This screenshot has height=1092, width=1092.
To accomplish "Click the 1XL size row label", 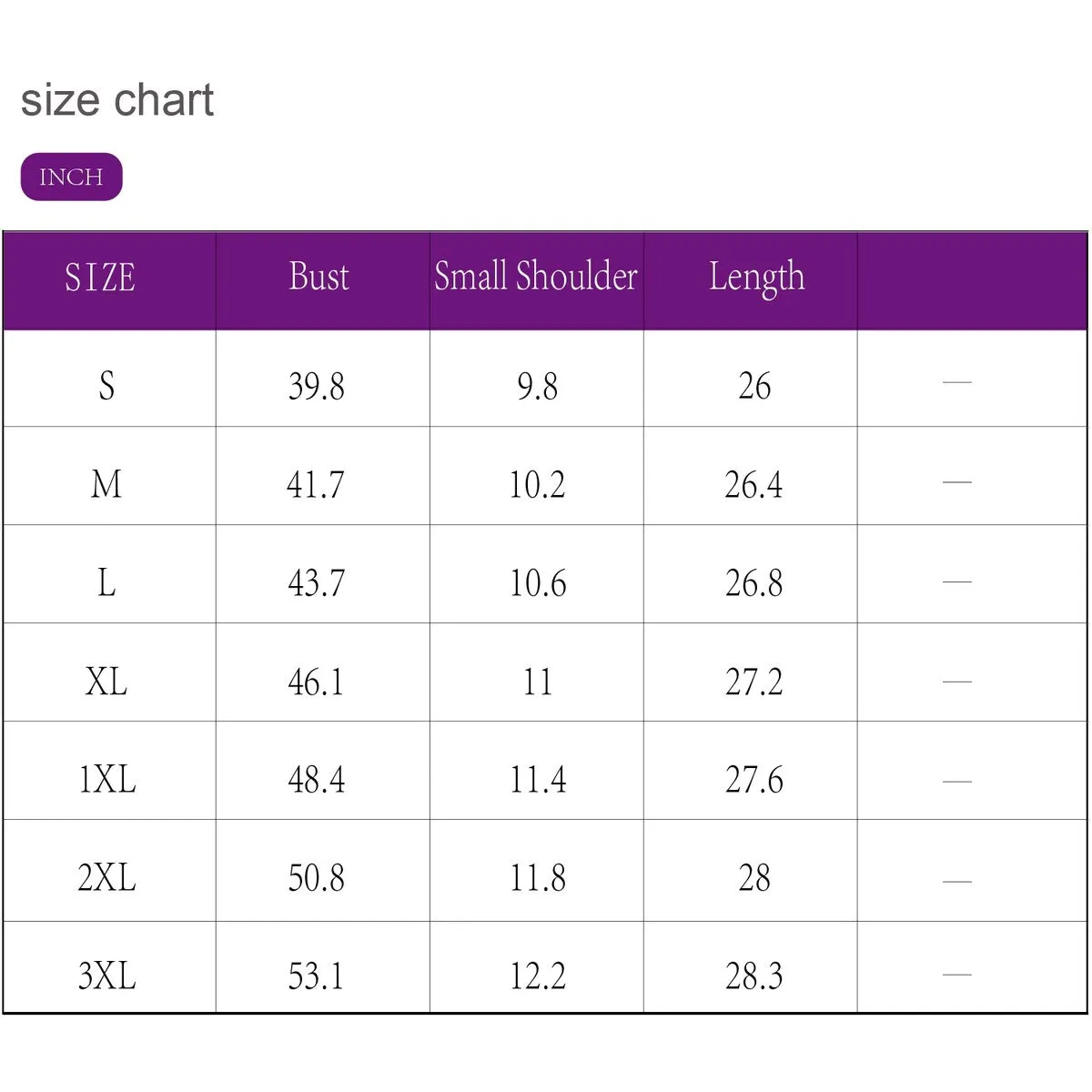I will click(x=107, y=780).
